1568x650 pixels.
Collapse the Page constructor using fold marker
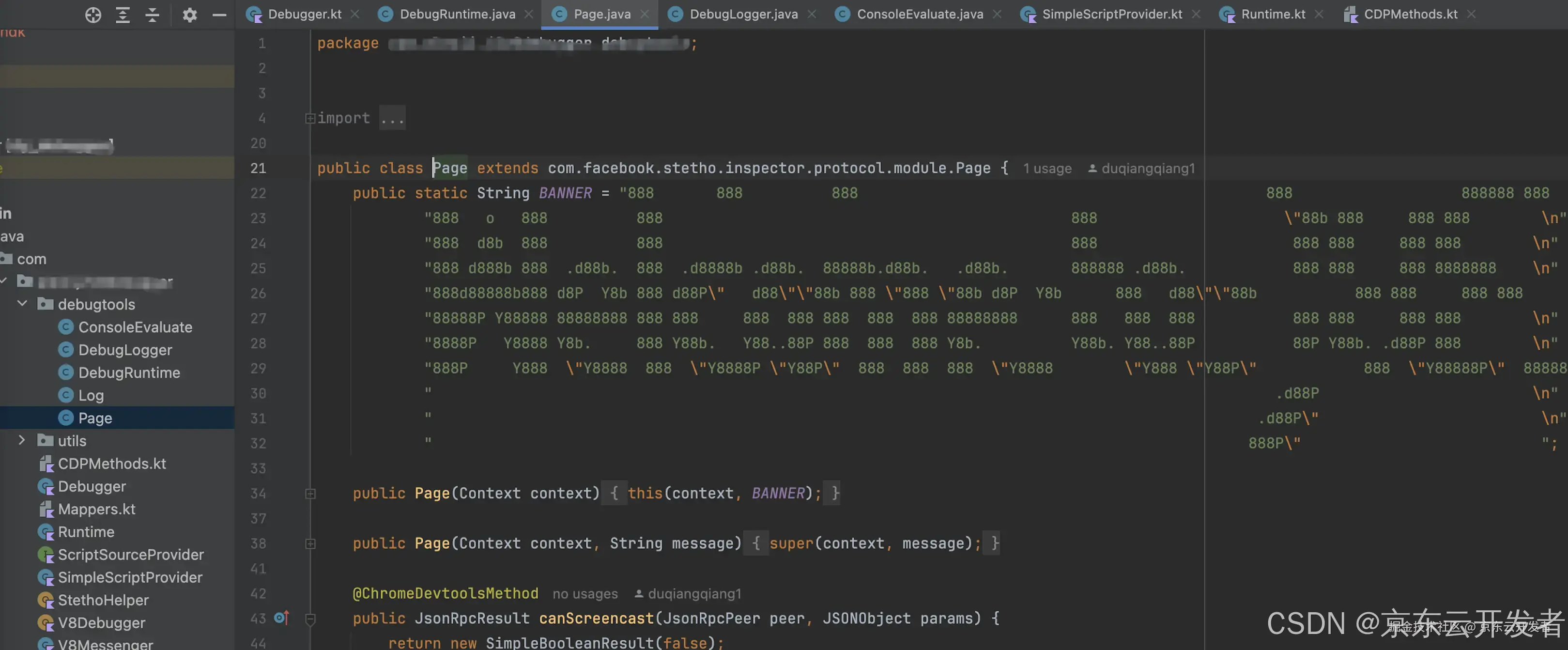tap(310, 494)
